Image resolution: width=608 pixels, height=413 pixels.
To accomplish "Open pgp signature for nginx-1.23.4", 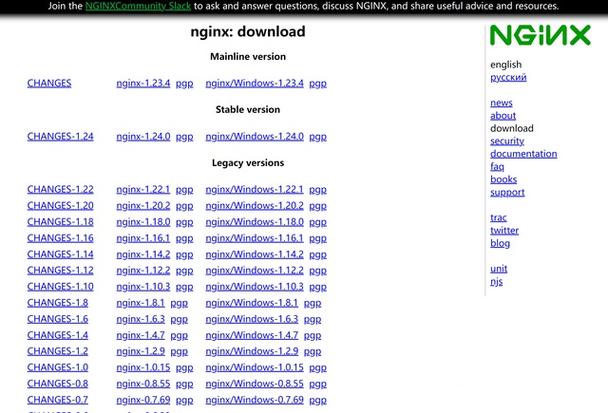I will [x=184, y=83].
